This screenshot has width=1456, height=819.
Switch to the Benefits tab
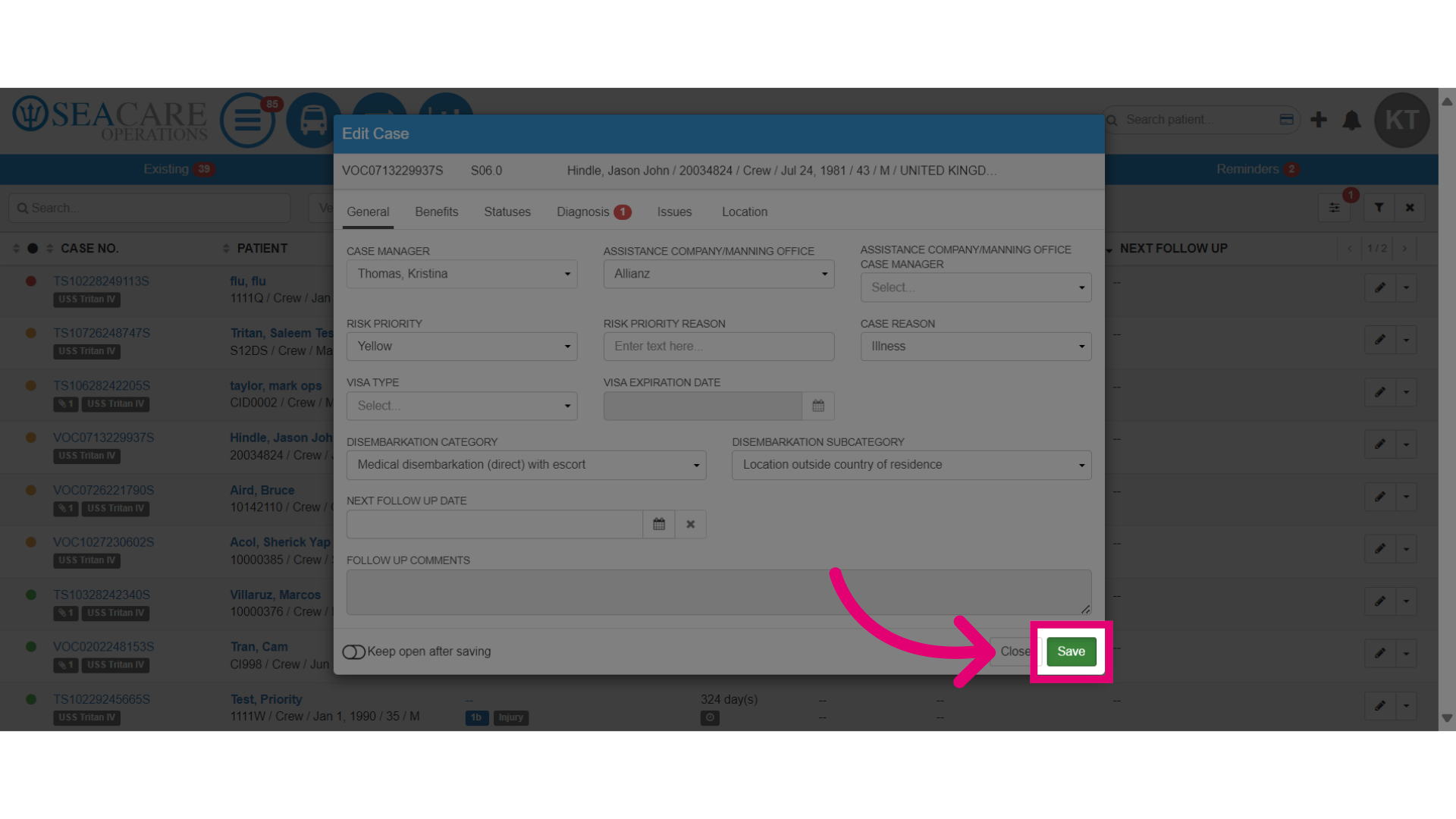coord(437,212)
